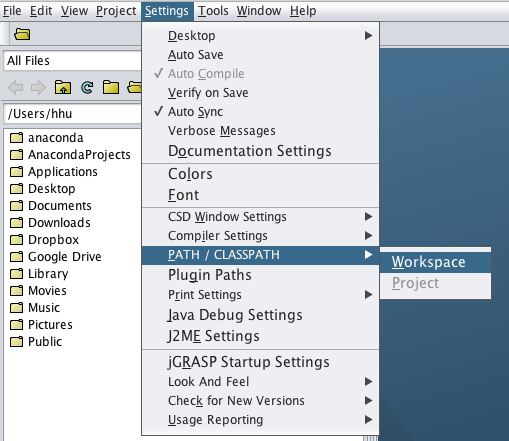The image size is (509, 441).
Task: Click the forward arrow in file browser
Action: pyautogui.click(x=38, y=88)
